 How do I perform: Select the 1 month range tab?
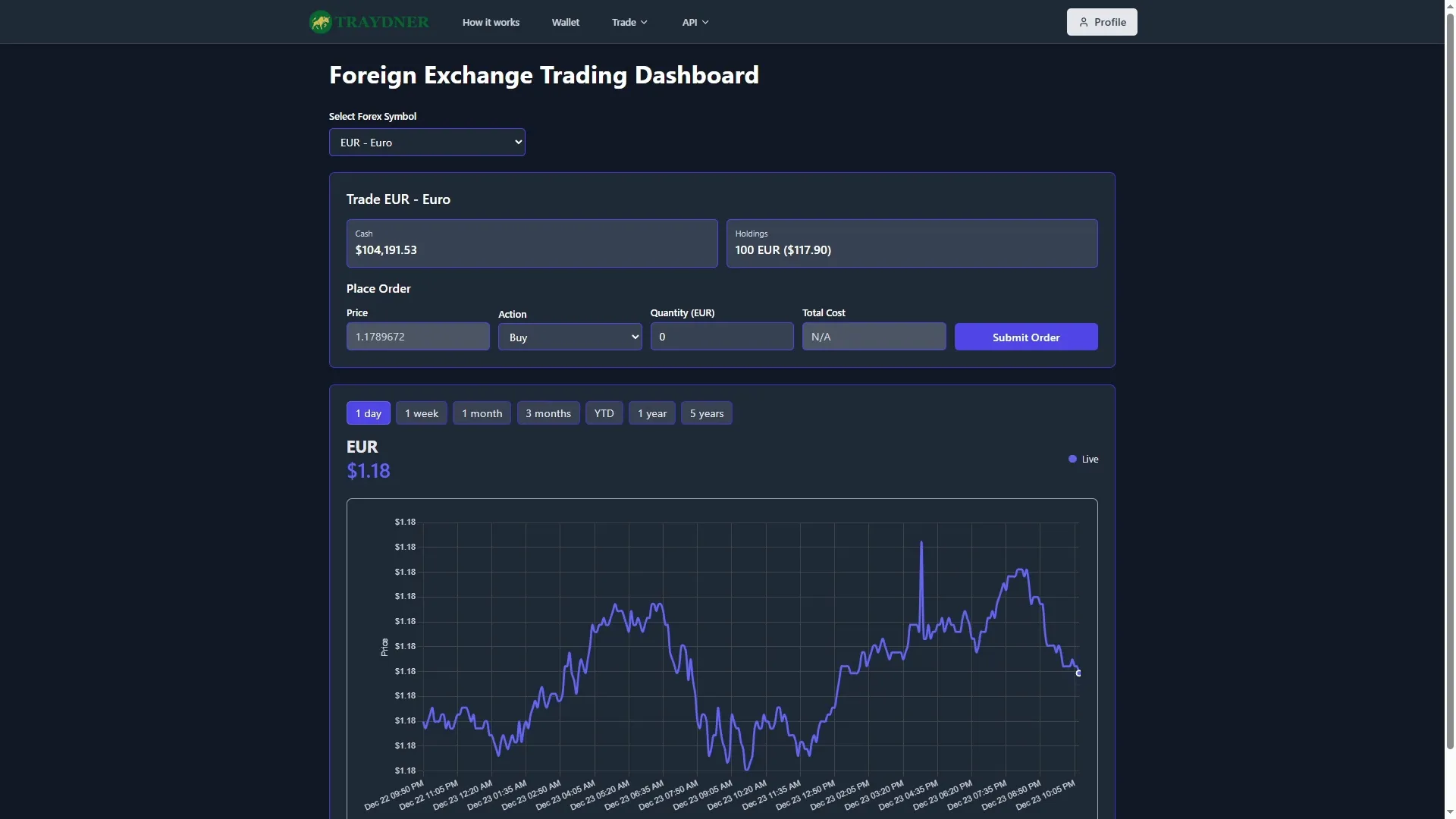(482, 413)
